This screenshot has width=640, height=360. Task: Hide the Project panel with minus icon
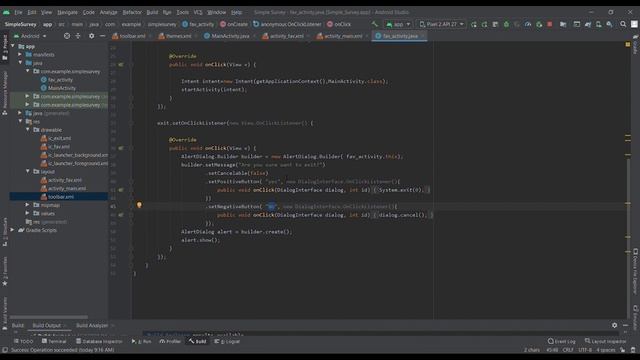(102, 36)
